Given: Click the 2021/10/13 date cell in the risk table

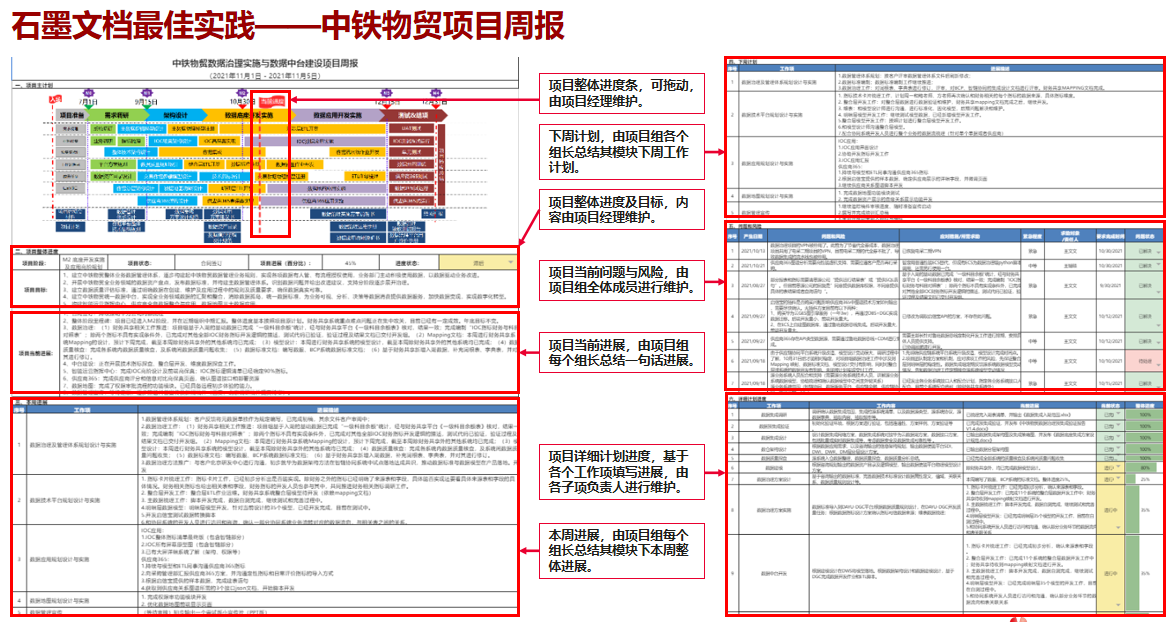Looking at the screenshot, I should tap(753, 251).
